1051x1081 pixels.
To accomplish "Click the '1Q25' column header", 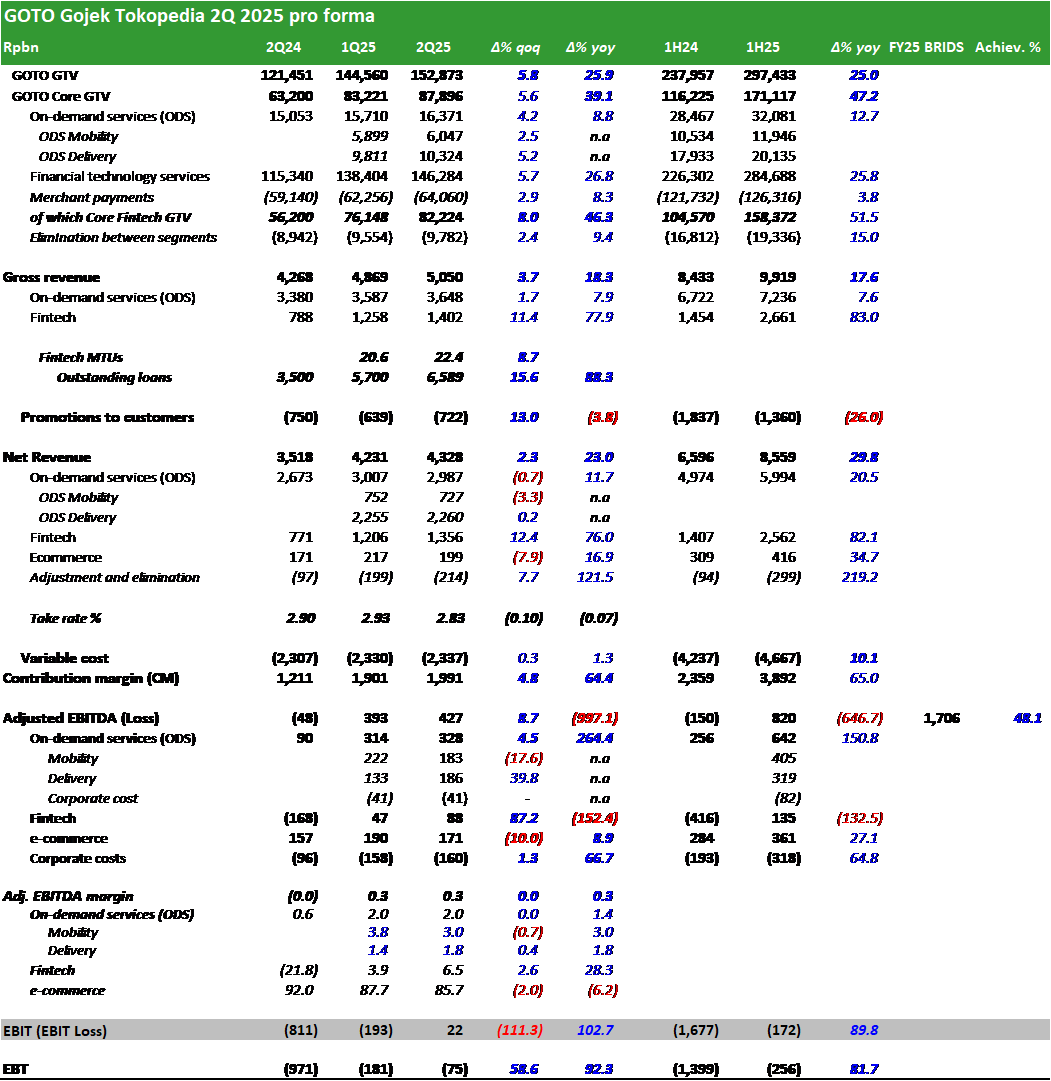I will point(359,48).
